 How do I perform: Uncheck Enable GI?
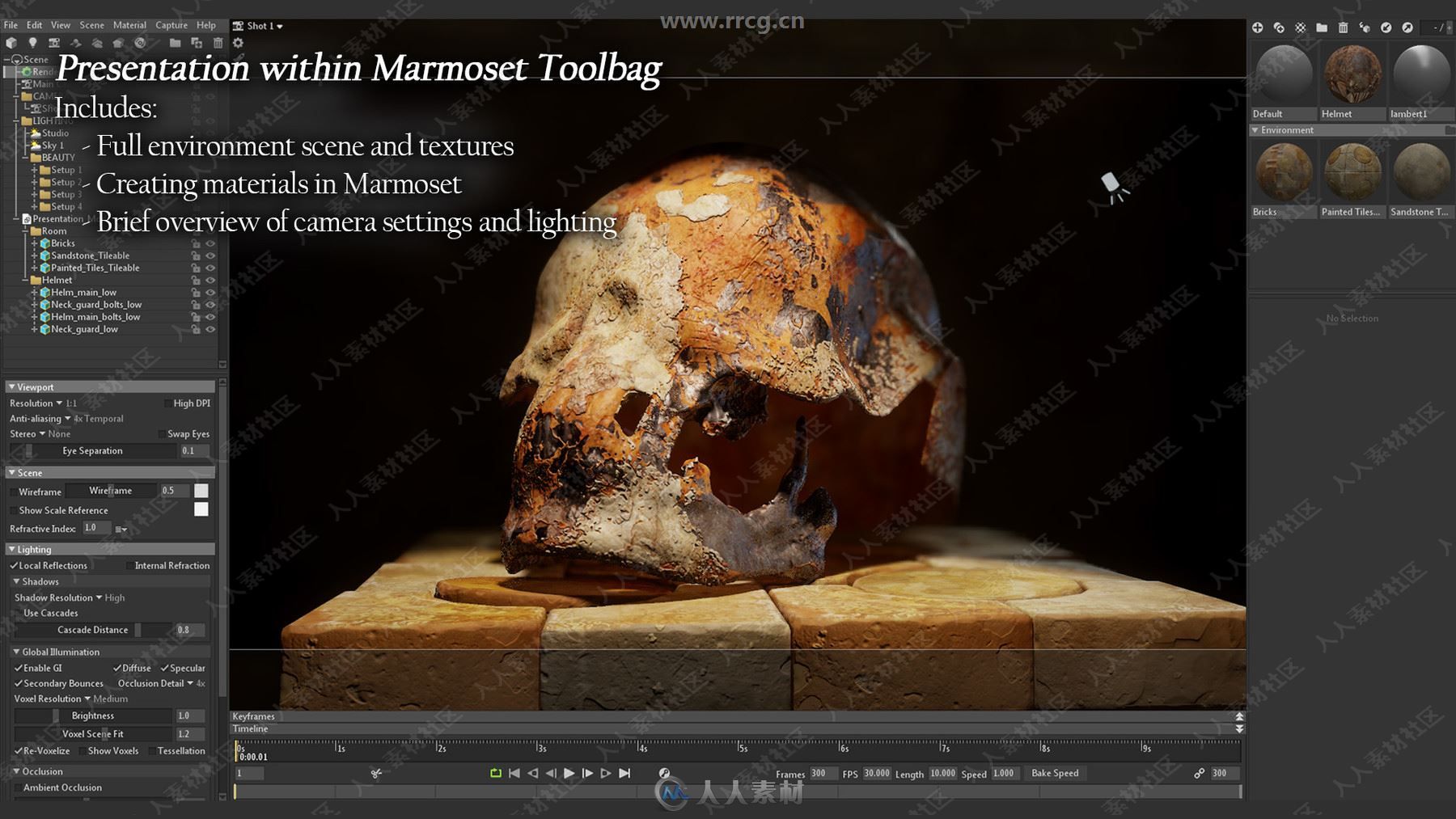click(19, 669)
